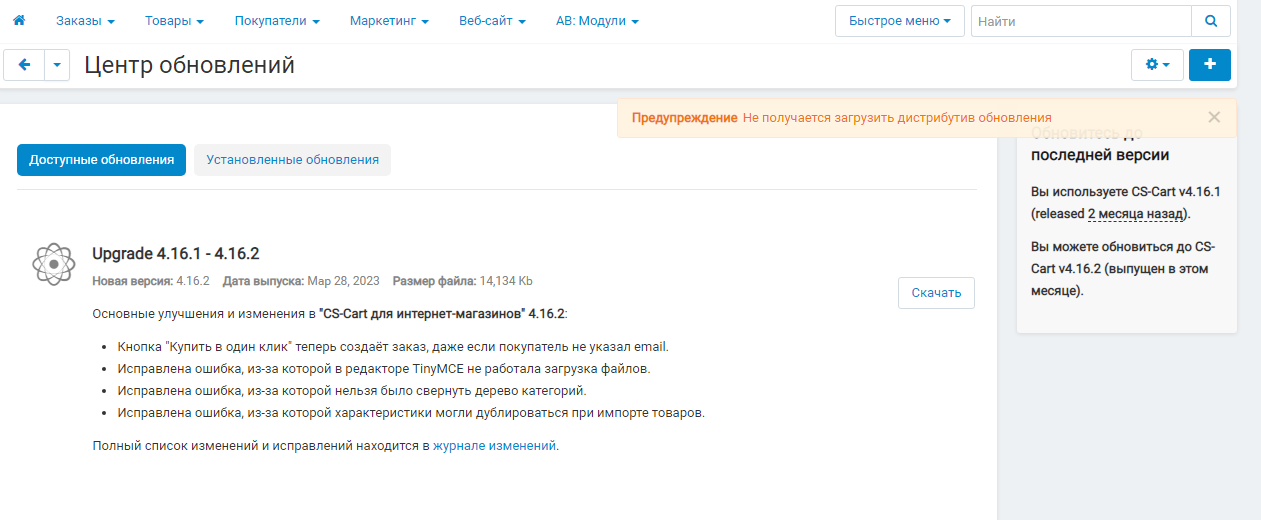Go back using the left arrow button
Screen dimensions: 1261x520
point(24,65)
